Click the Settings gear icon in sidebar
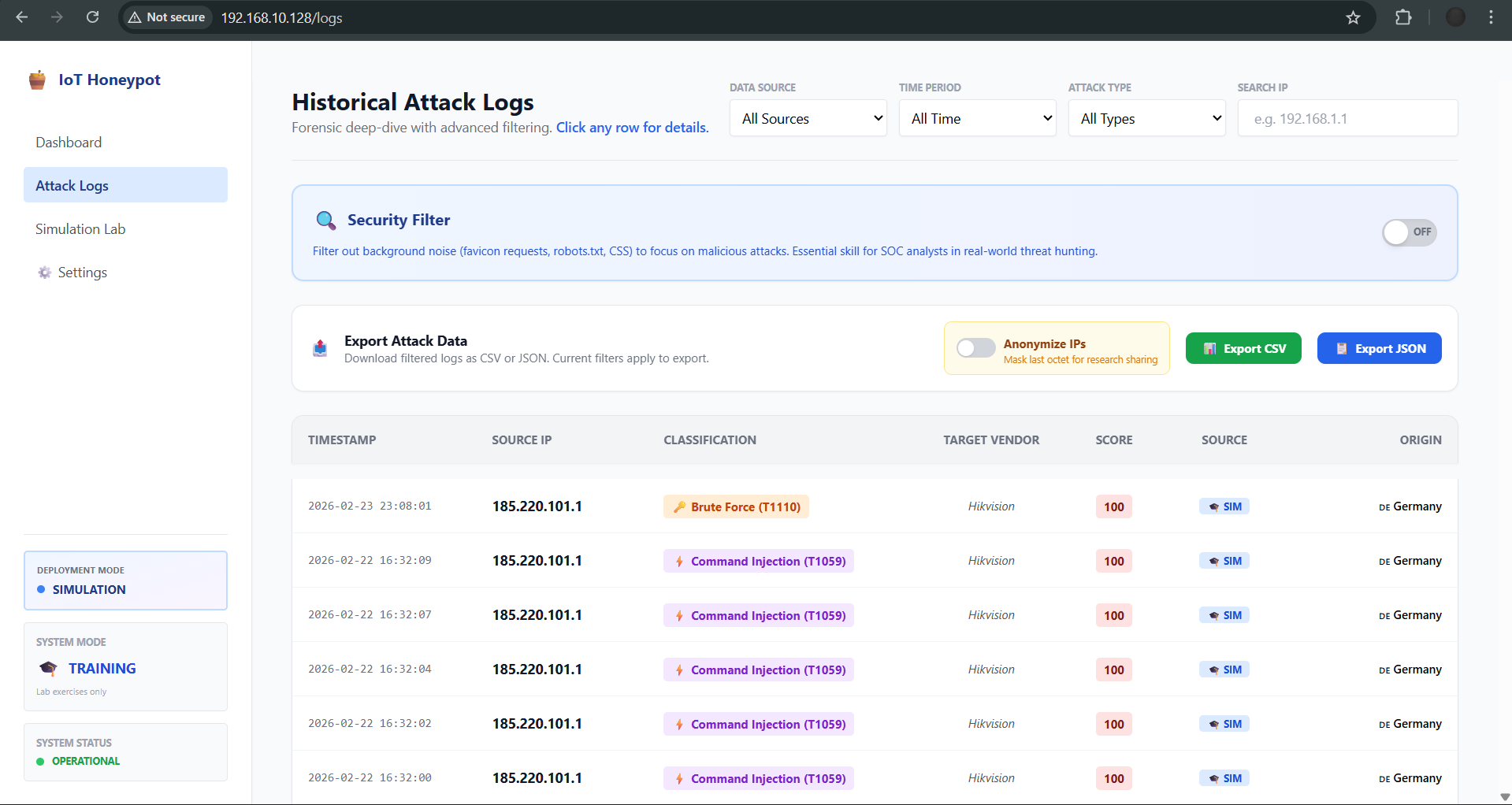The width and height of the screenshot is (1512, 805). click(x=45, y=273)
